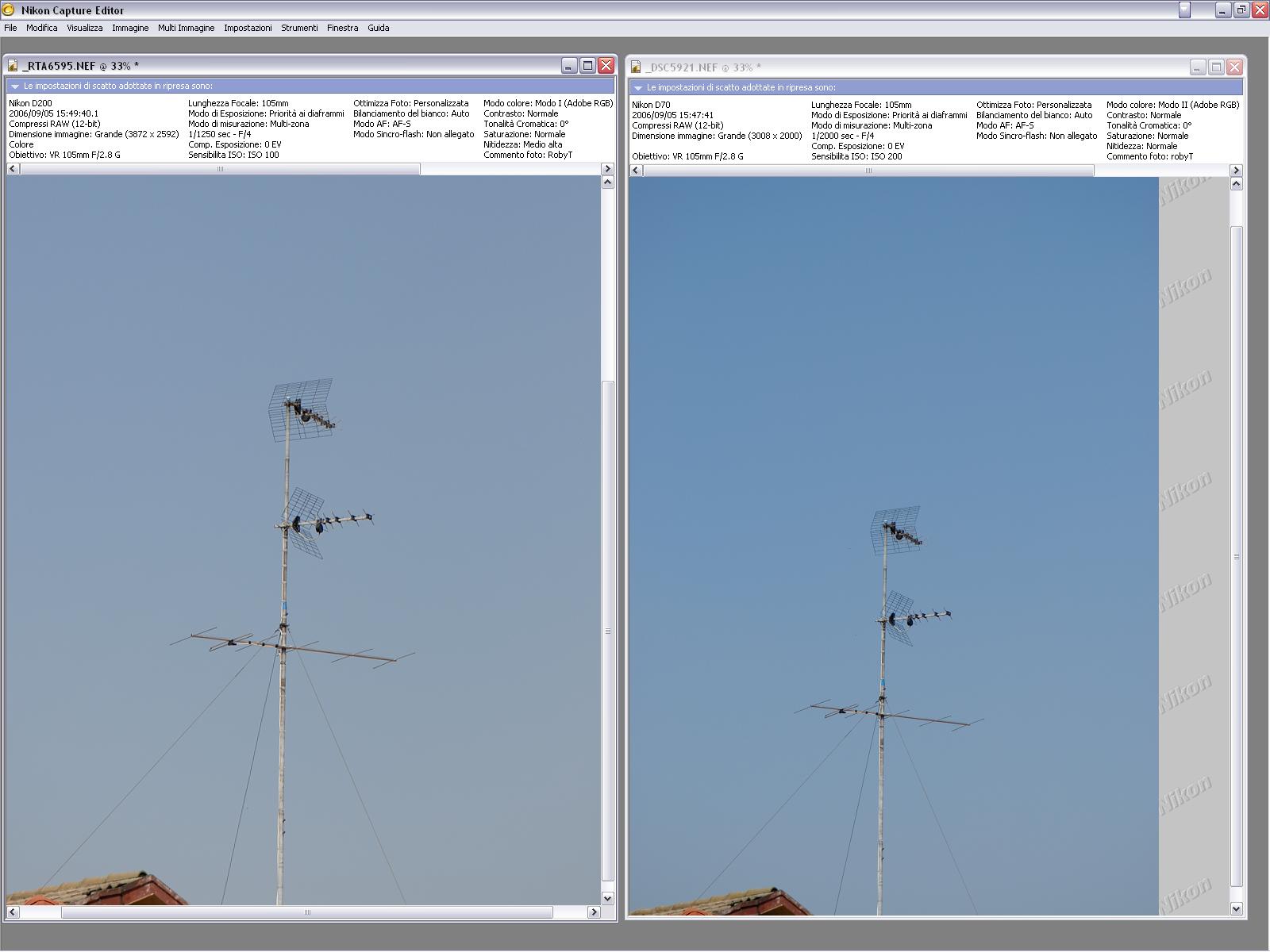The image size is (1270, 952).
Task: Click the info panel horizontal scrollbar thumb in _RTA6595.NEF
Action: [220, 169]
